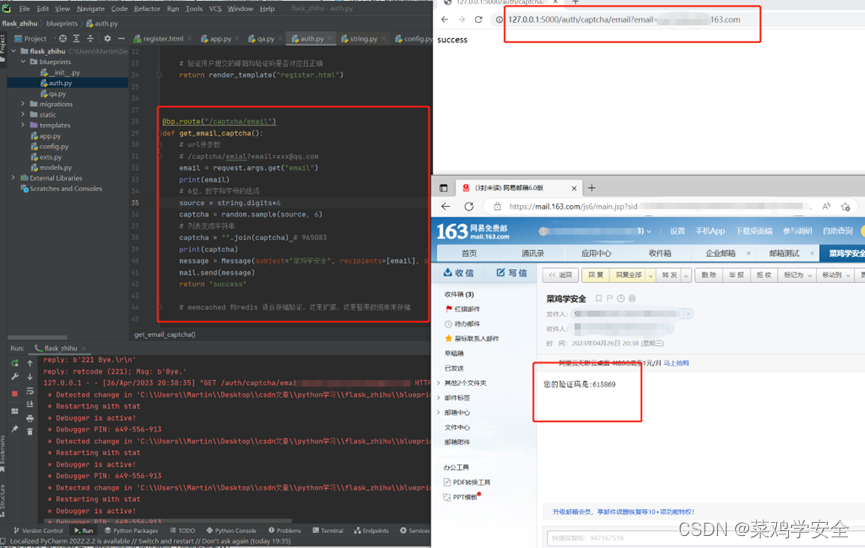Go back in the 163 mail browser
The width and height of the screenshot is (865, 548).
(x=446, y=206)
